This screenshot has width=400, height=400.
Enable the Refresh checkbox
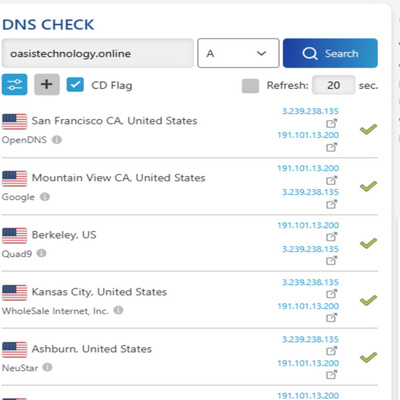tap(250, 86)
